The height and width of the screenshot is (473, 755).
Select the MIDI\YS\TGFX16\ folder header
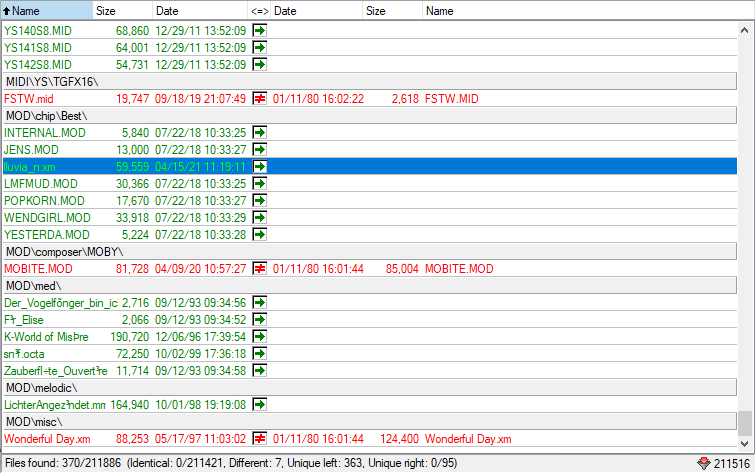[x=370, y=82]
